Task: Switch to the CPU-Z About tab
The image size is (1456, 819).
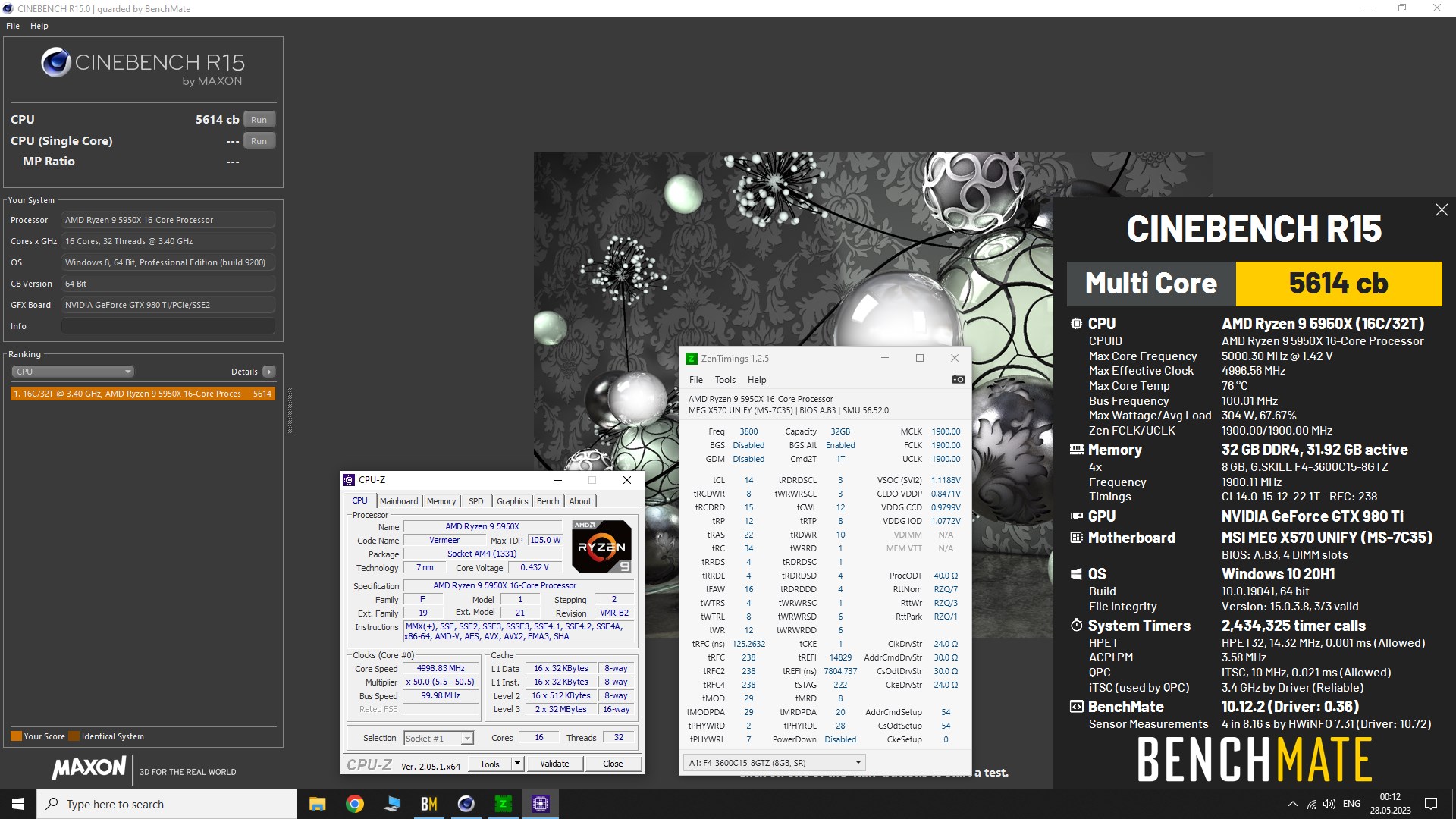Action: [580, 501]
